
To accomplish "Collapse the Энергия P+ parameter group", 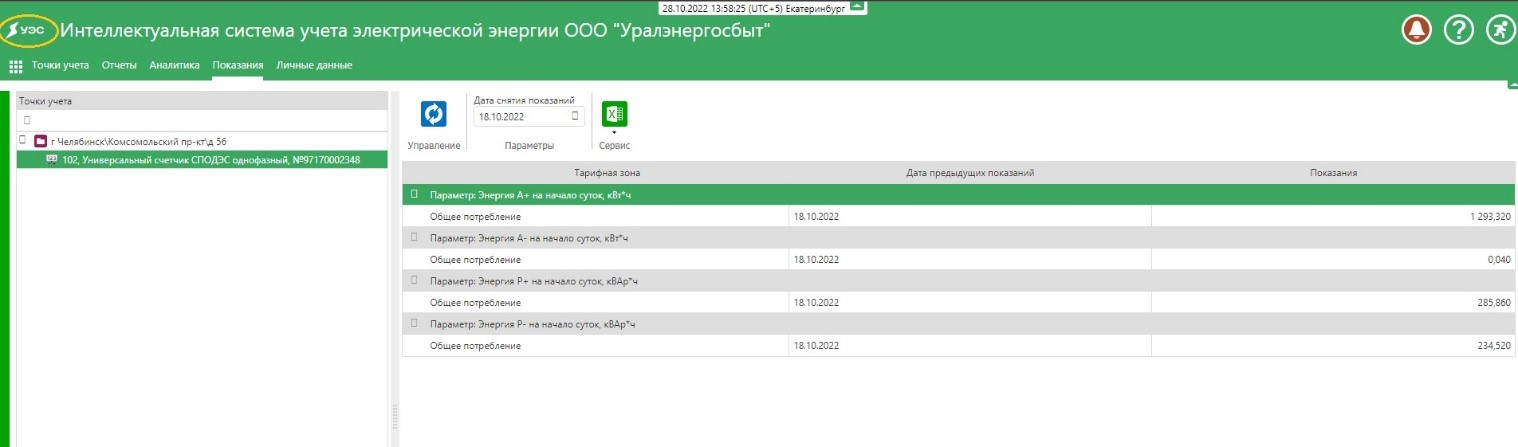I will (414, 281).
